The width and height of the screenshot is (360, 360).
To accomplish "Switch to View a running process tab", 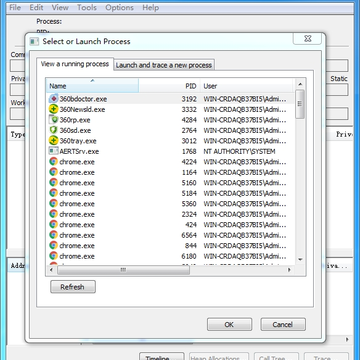I will point(75,64).
